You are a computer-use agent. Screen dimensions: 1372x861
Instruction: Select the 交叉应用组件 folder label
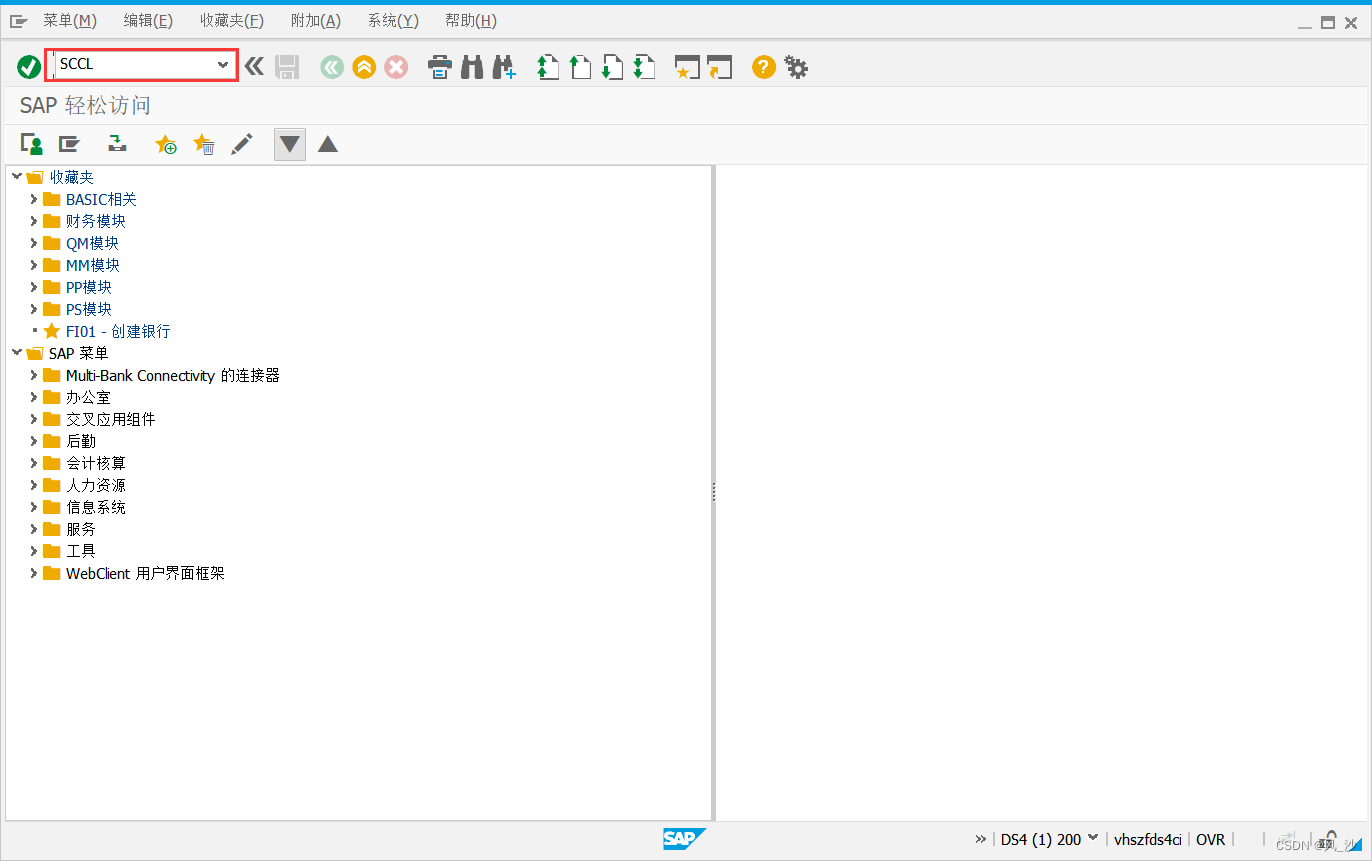point(111,419)
